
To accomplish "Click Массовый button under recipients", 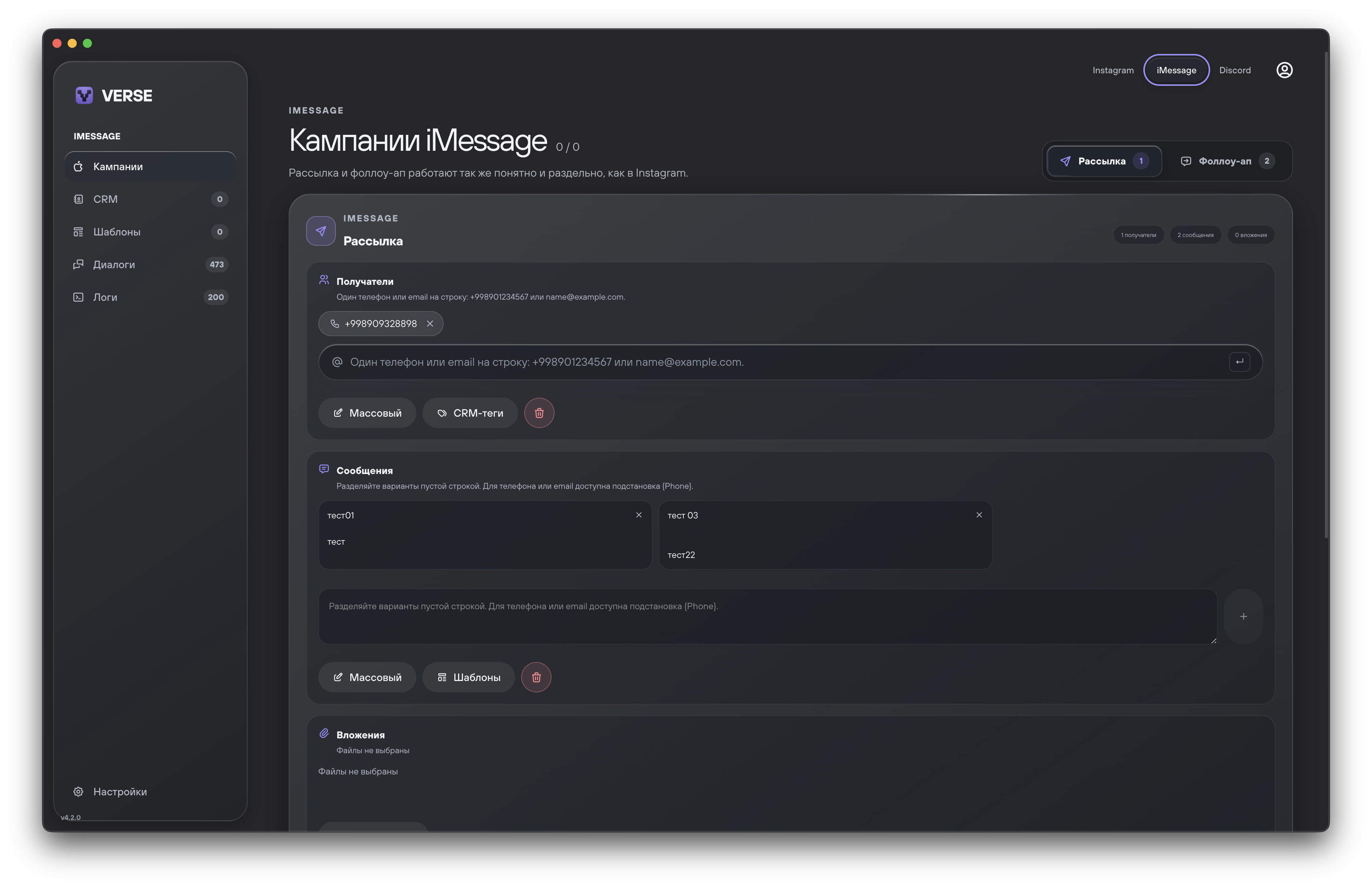I will click(367, 412).
